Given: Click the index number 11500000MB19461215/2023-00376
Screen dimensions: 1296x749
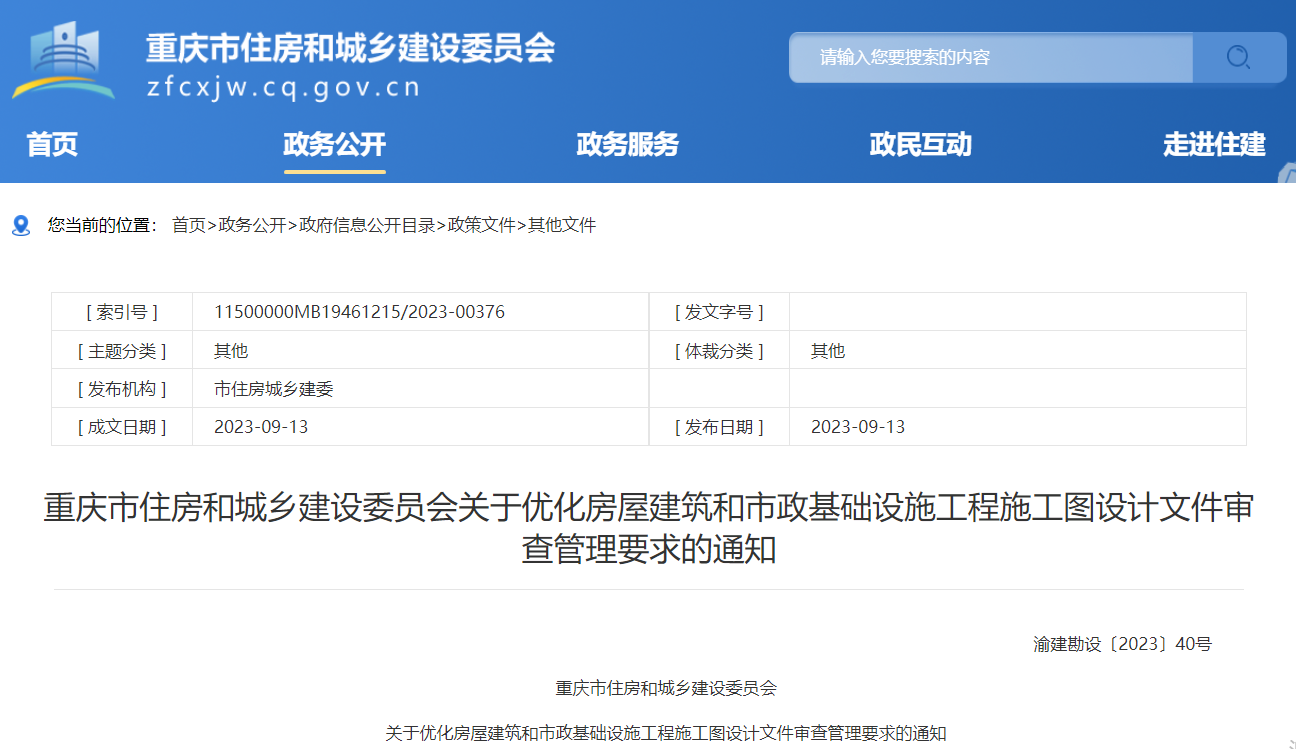Looking at the screenshot, I should pos(359,312).
